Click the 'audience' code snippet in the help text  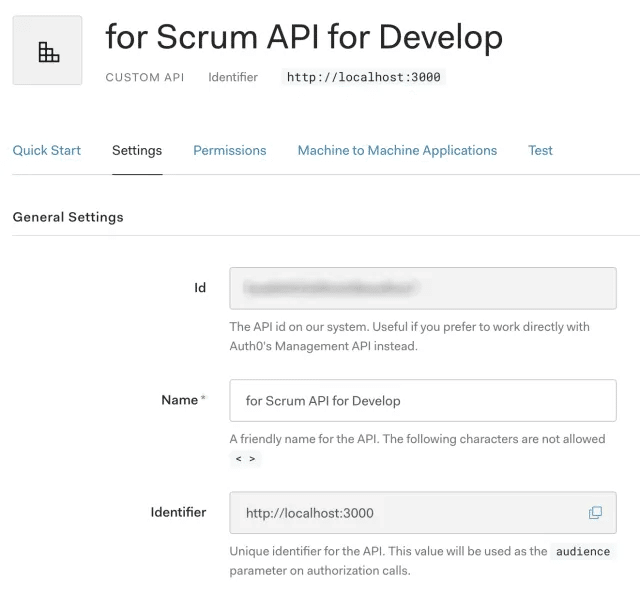coord(582,551)
